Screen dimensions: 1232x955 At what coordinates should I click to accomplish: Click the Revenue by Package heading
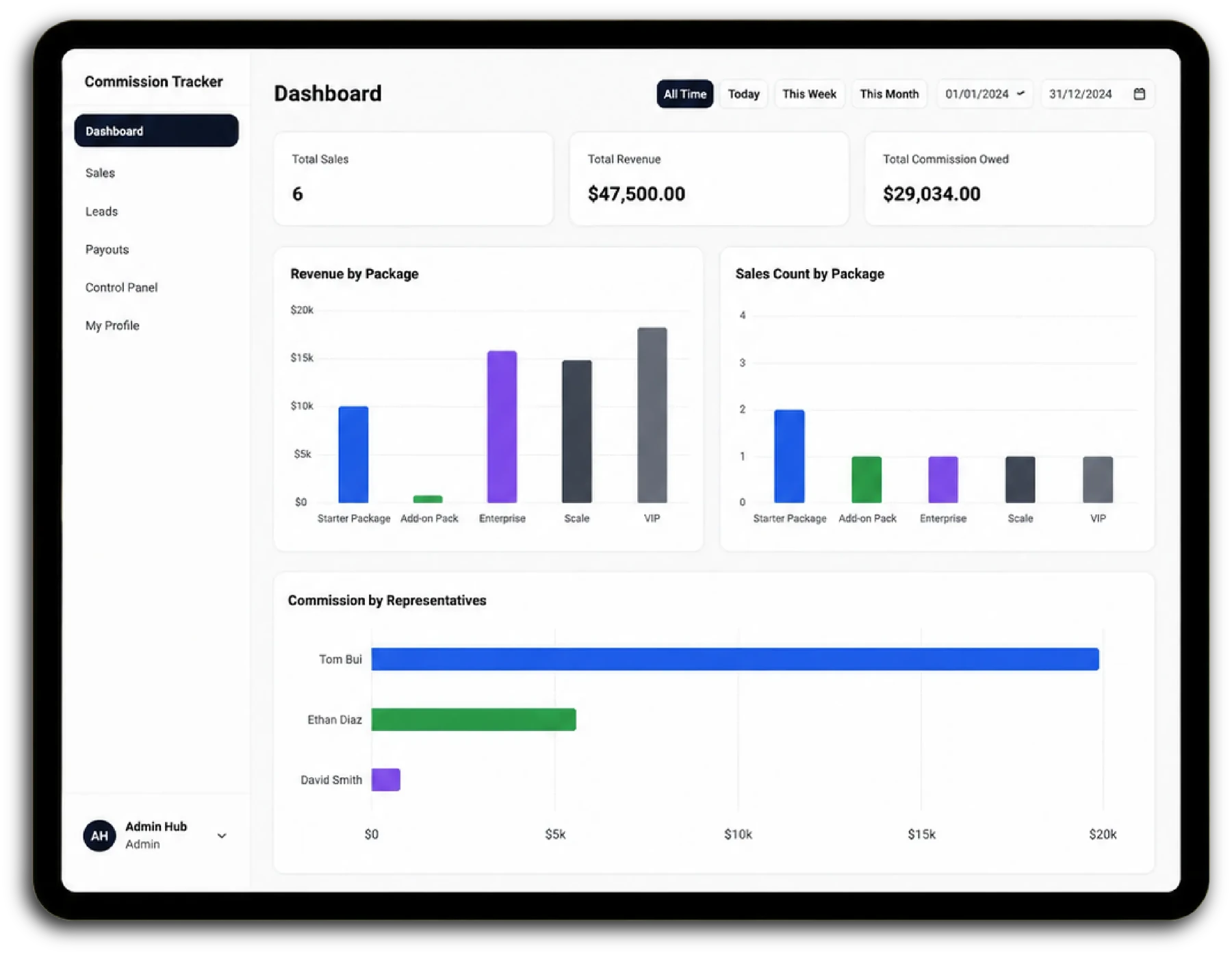pyautogui.click(x=355, y=274)
